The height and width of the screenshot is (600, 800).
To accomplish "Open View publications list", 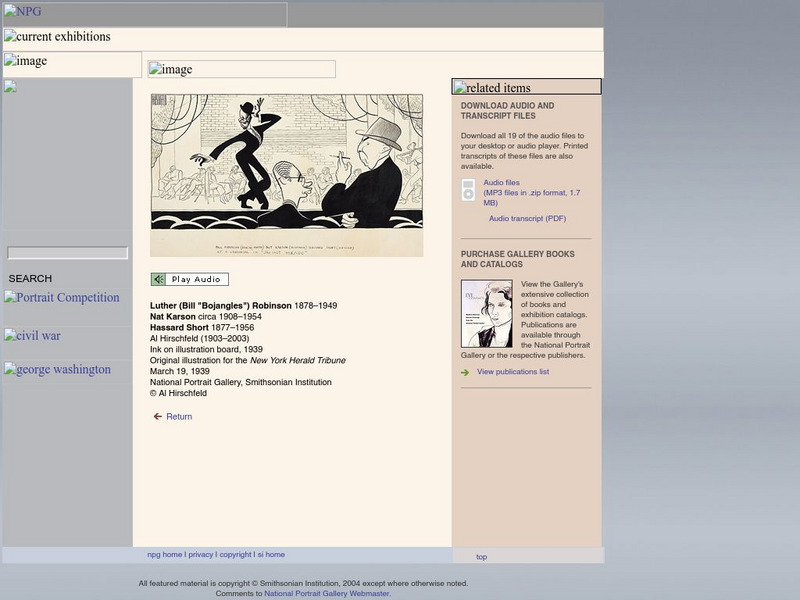I will tap(513, 372).
